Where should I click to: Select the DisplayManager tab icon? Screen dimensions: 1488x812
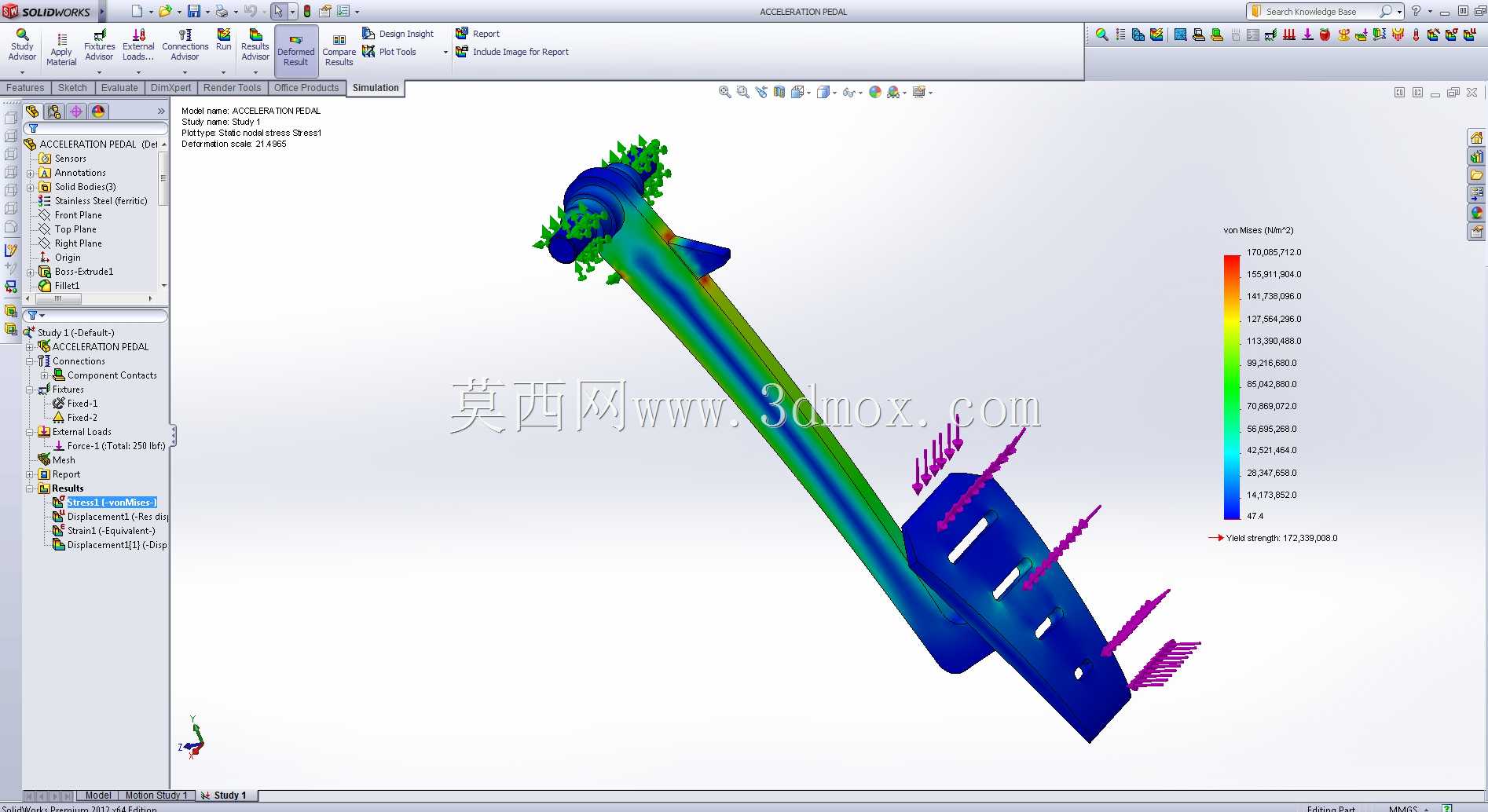98,112
